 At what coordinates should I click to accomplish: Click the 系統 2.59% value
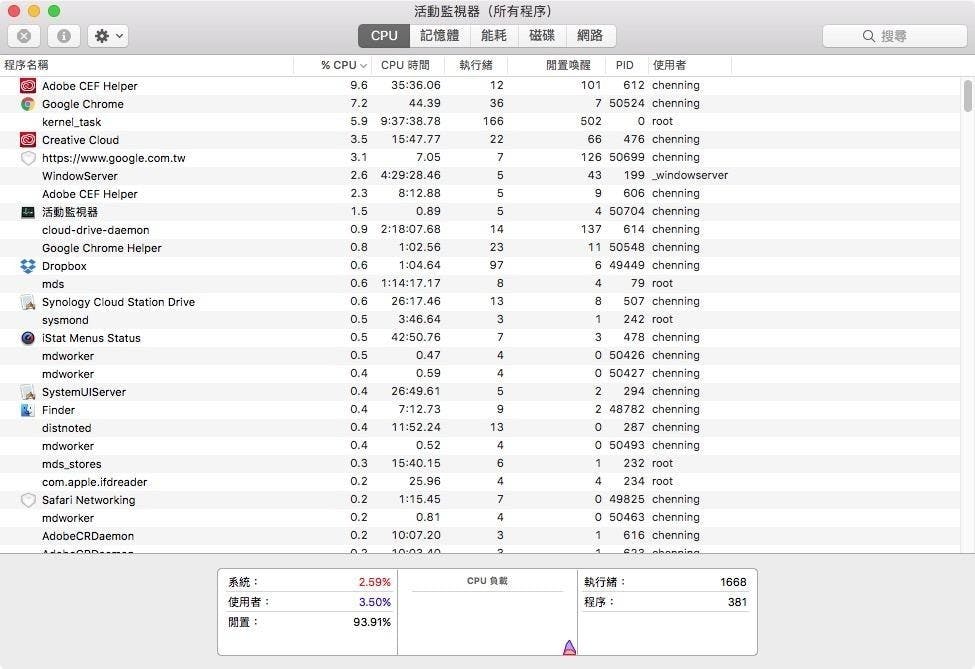[374, 583]
